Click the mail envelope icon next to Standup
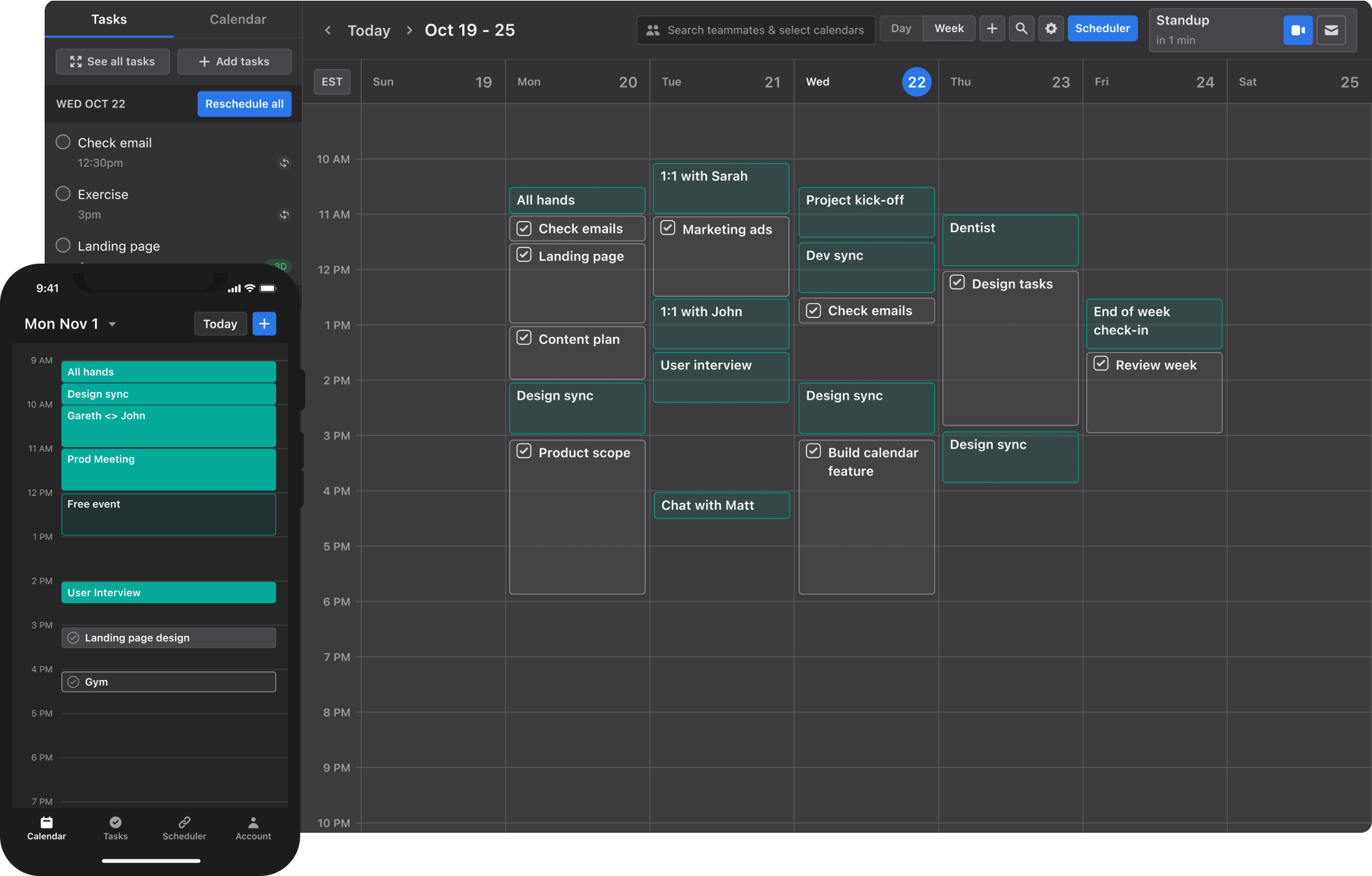The image size is (1372, 876). tap(1331, 30)
